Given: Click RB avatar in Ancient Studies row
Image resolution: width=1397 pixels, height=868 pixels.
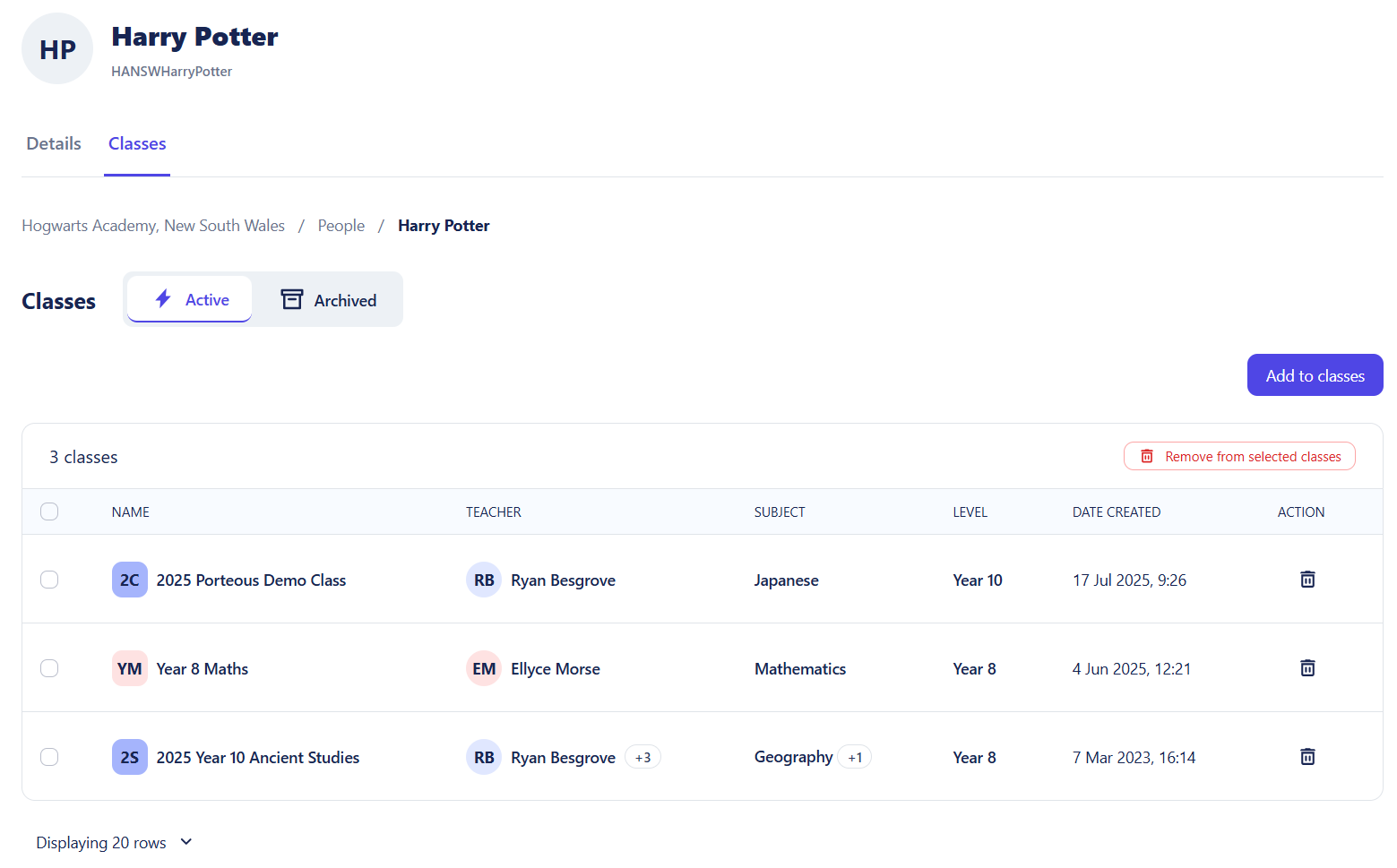Looking at the screenshot, I should (x=484, y=757).
